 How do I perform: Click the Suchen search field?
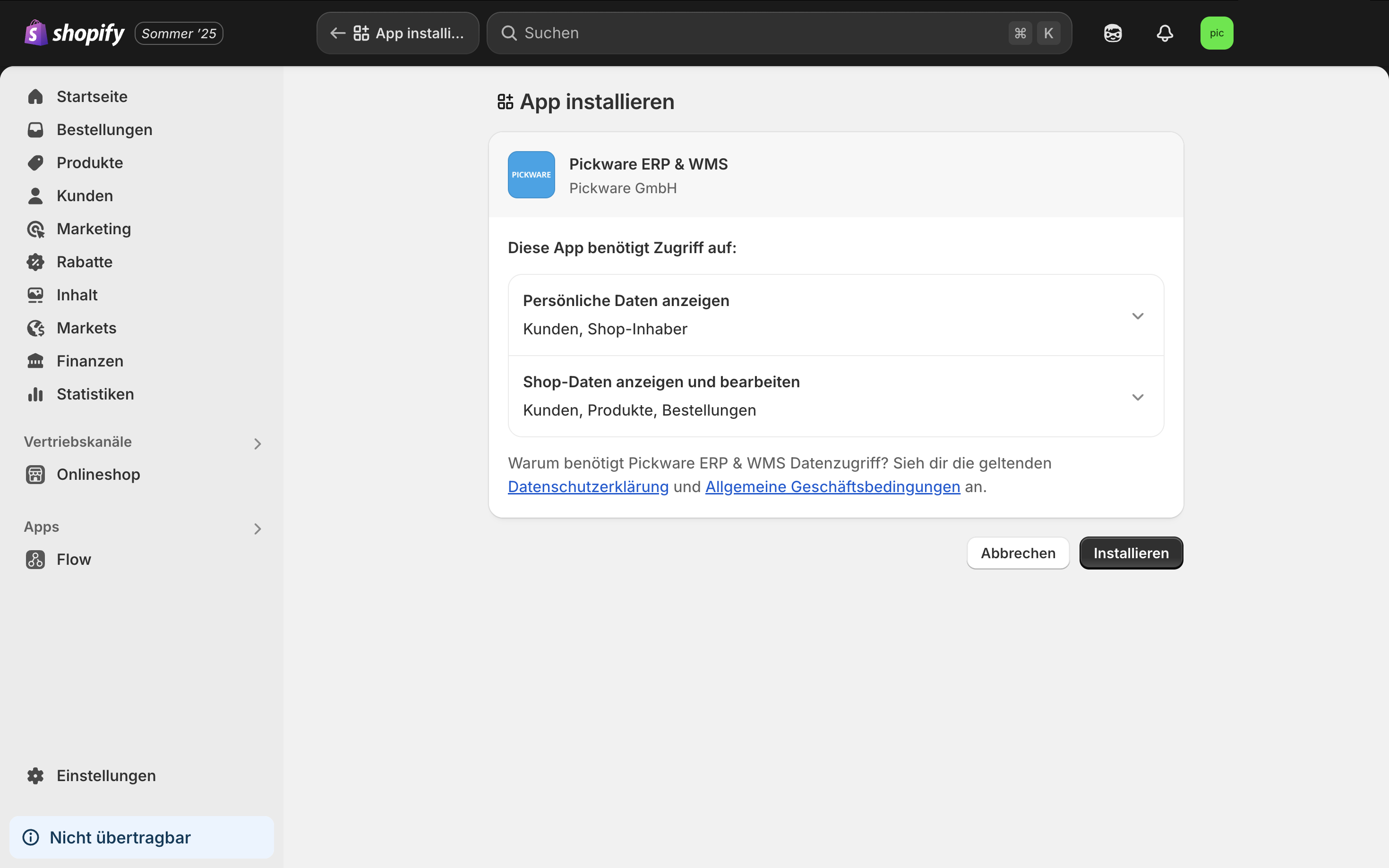tap(746, 34)
